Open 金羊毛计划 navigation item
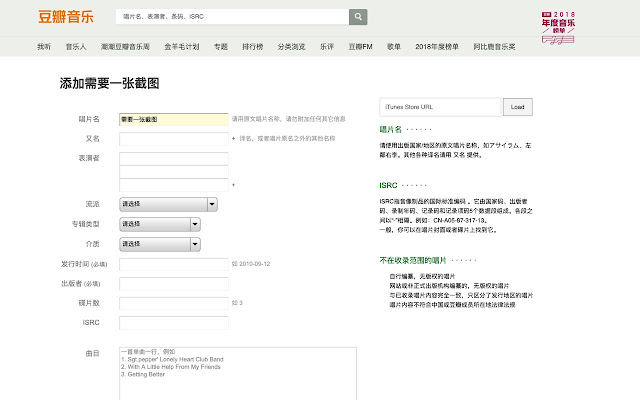Viewport: 640px width, 400px height. coord(182,47)
